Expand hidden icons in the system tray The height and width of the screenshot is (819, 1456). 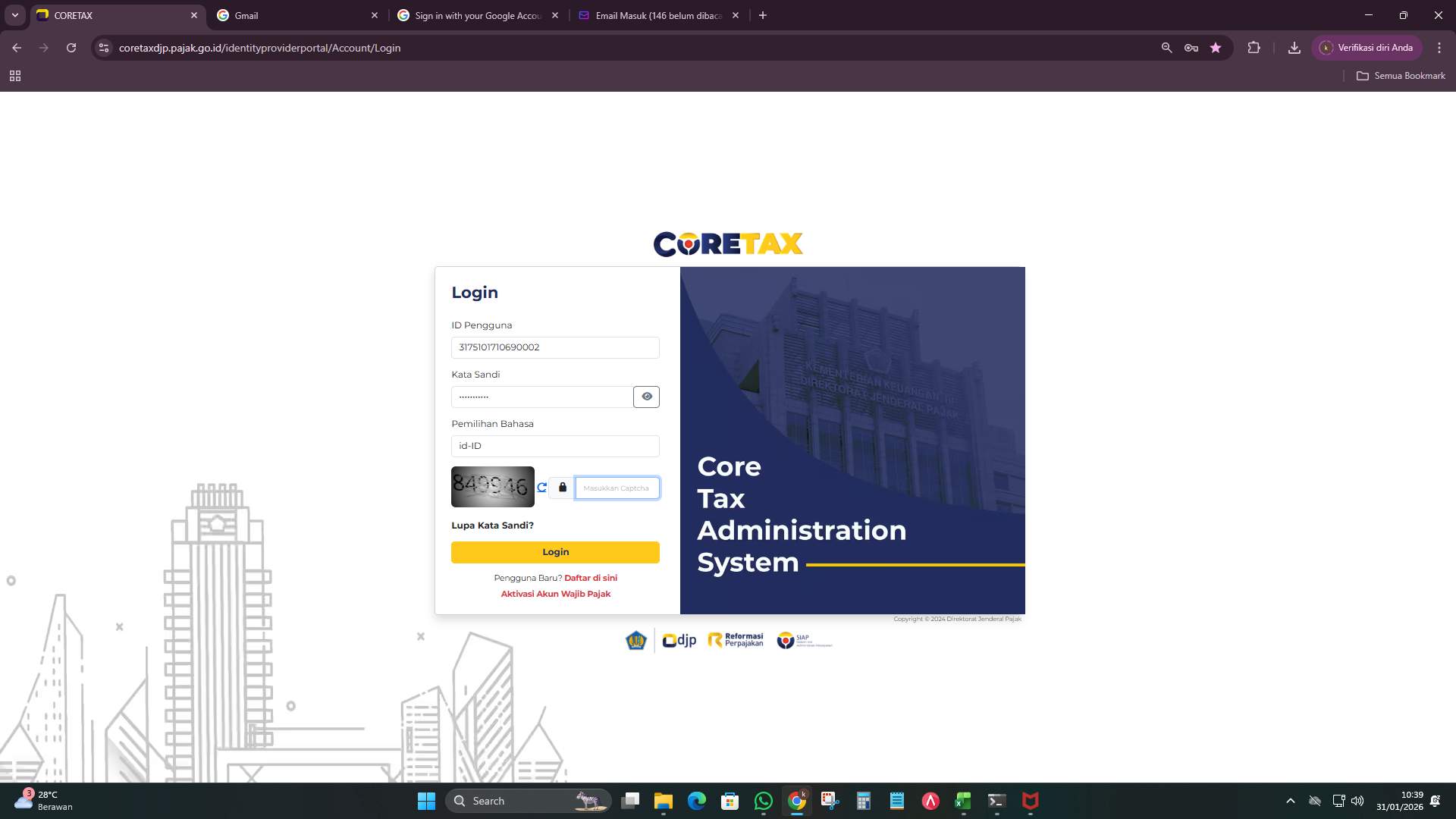pos(1290,801)
